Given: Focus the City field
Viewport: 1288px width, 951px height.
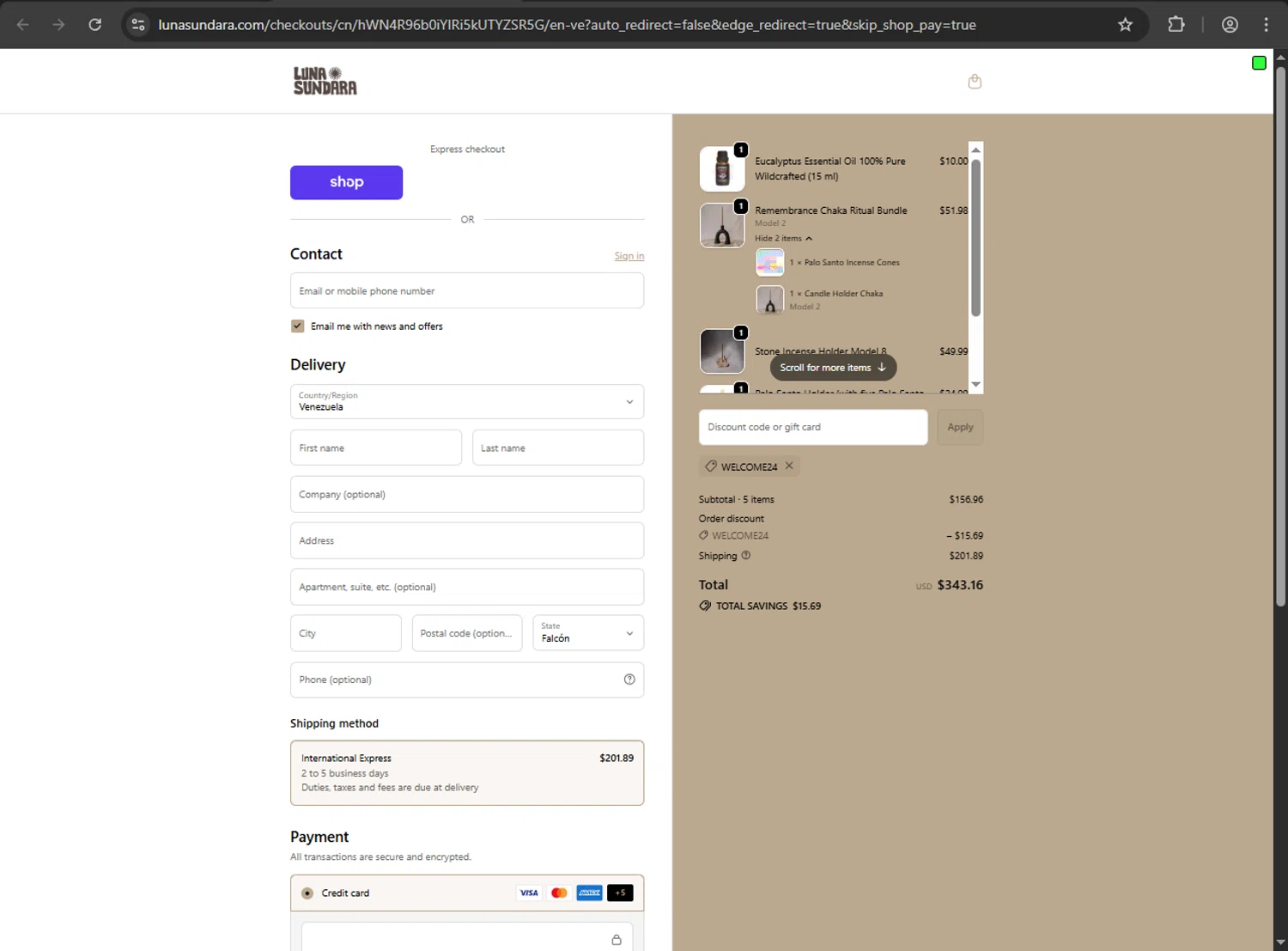Looking at the screenshot, I should [345, 633].
